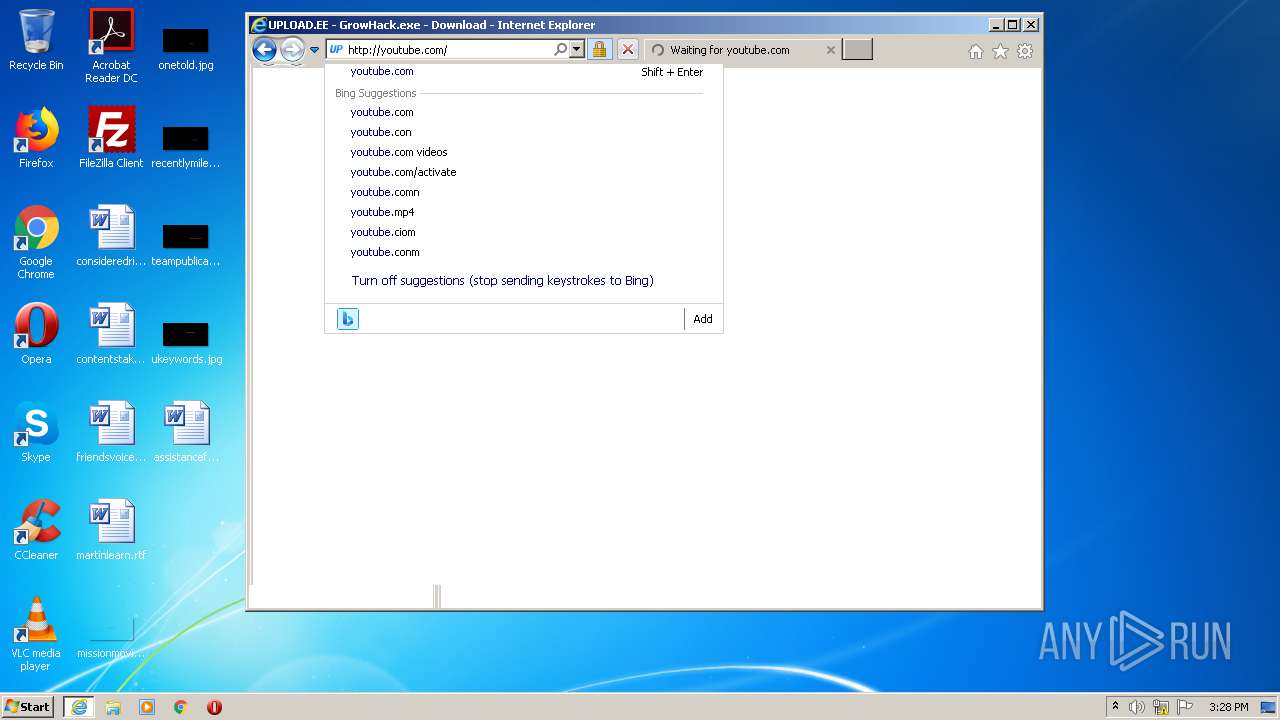Click the Bing search provider icon
1280x720 pixels.
click(348, 319)
